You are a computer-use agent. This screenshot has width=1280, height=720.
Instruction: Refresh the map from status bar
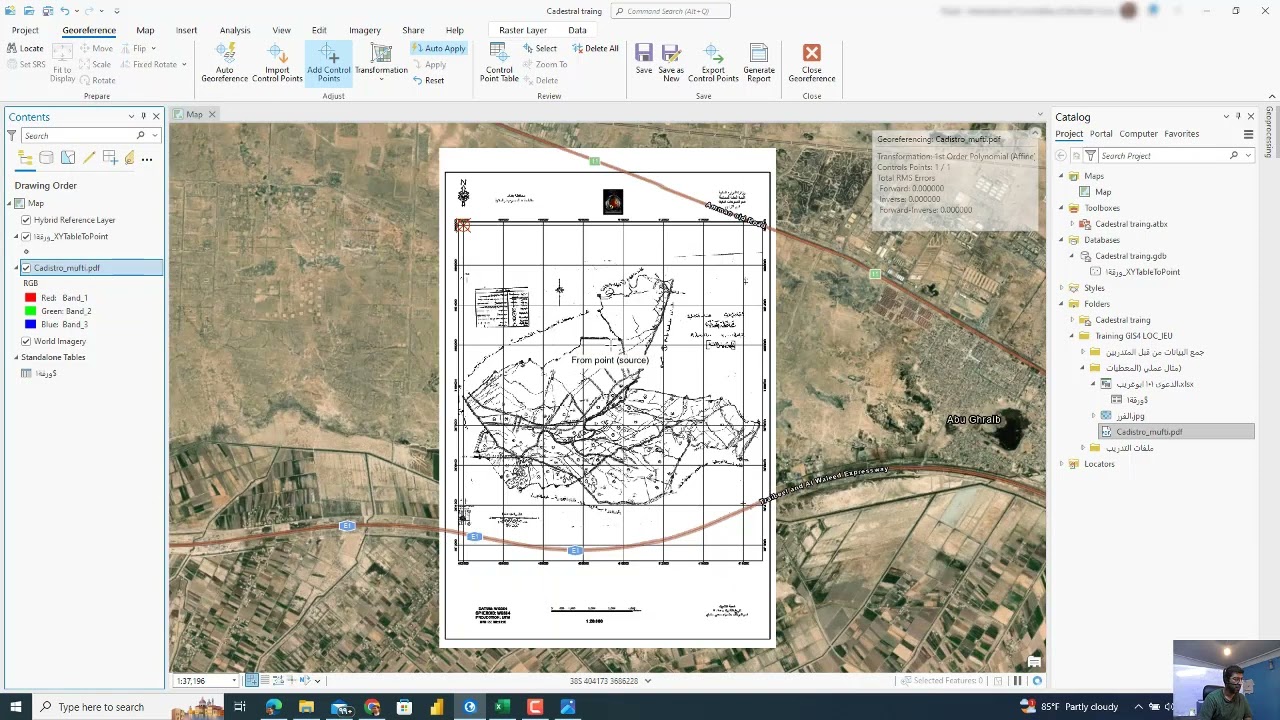pos(1037,681)
